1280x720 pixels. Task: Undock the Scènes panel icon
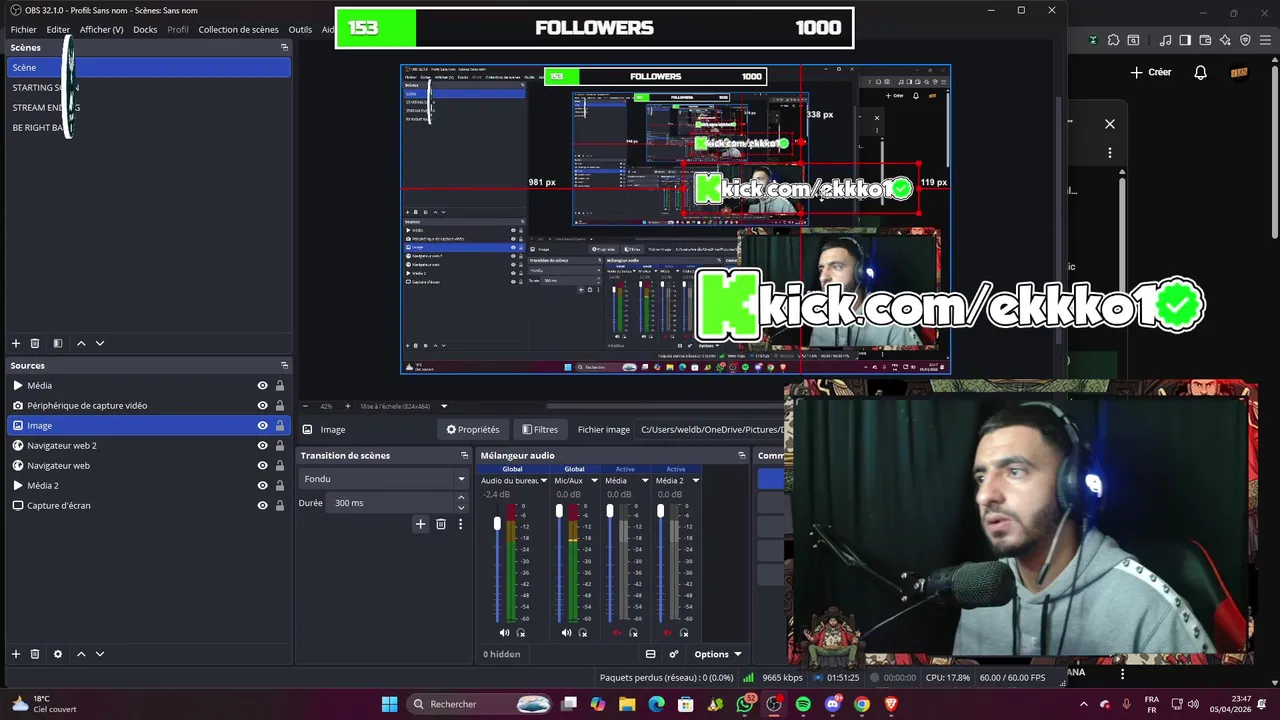pos(284,47)
